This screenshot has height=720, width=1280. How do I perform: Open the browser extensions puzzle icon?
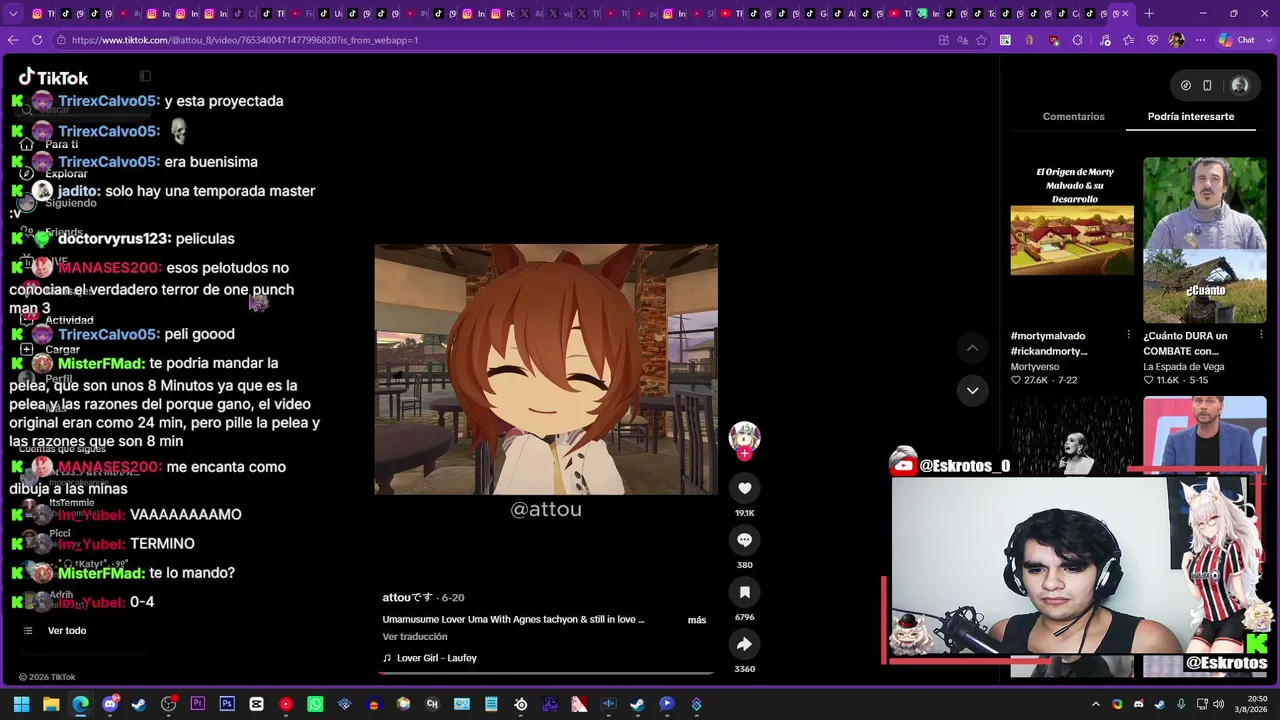(x=1077, y=40)
